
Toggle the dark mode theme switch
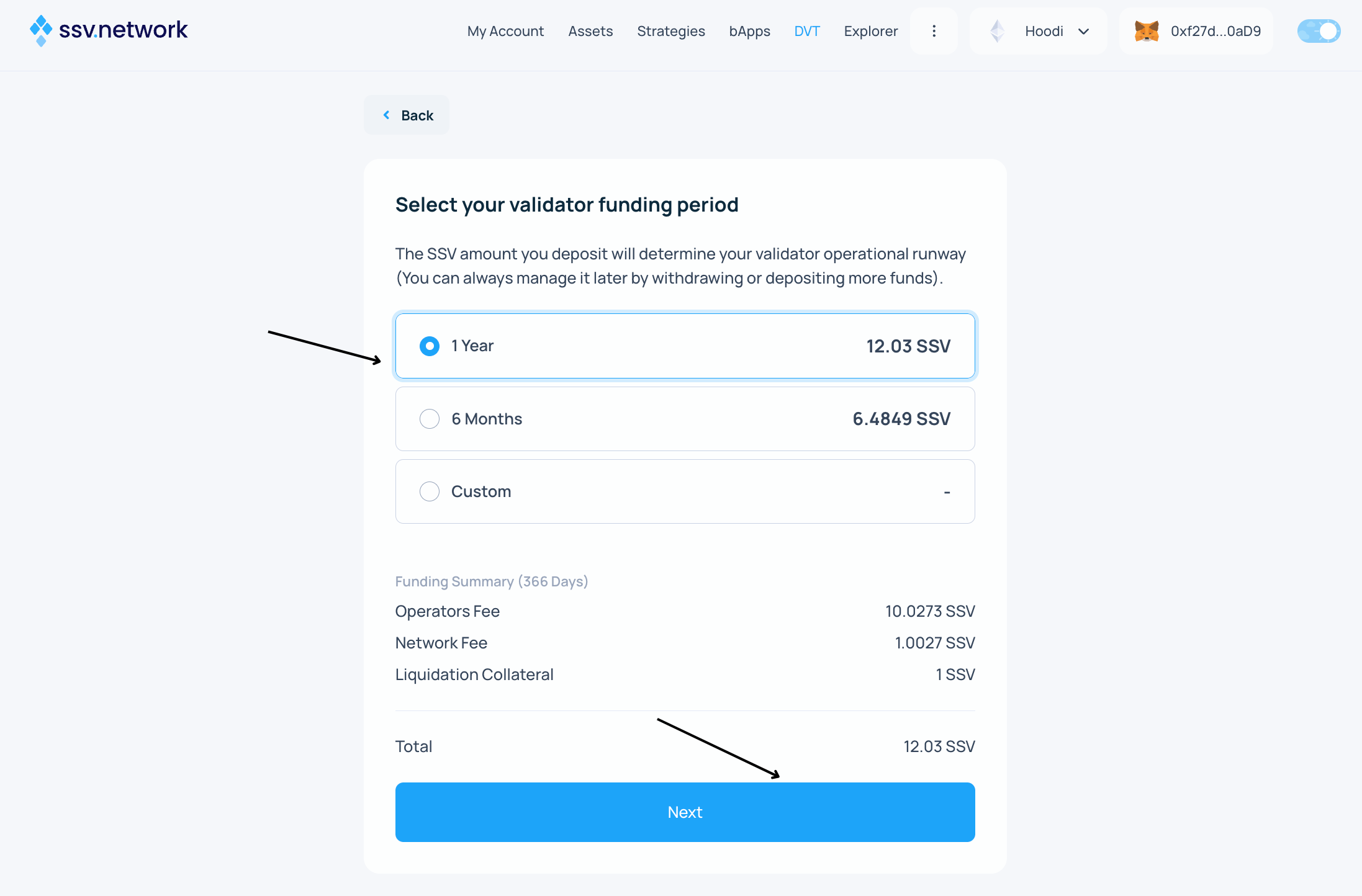1319,31
